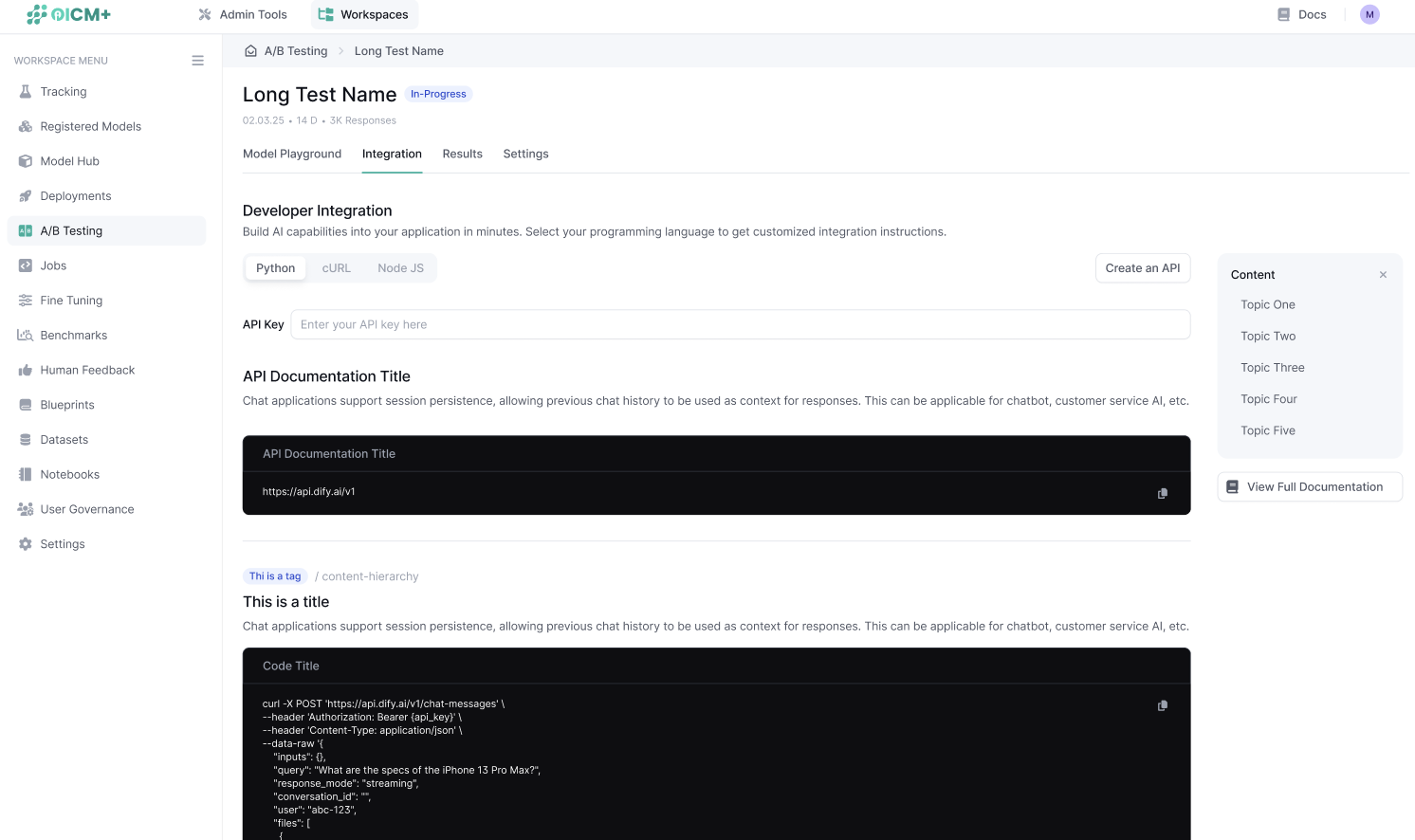Collapse the workspace menu hamburger icon
The width and height of the screenshot is (1415, 840).
(197, 61)
